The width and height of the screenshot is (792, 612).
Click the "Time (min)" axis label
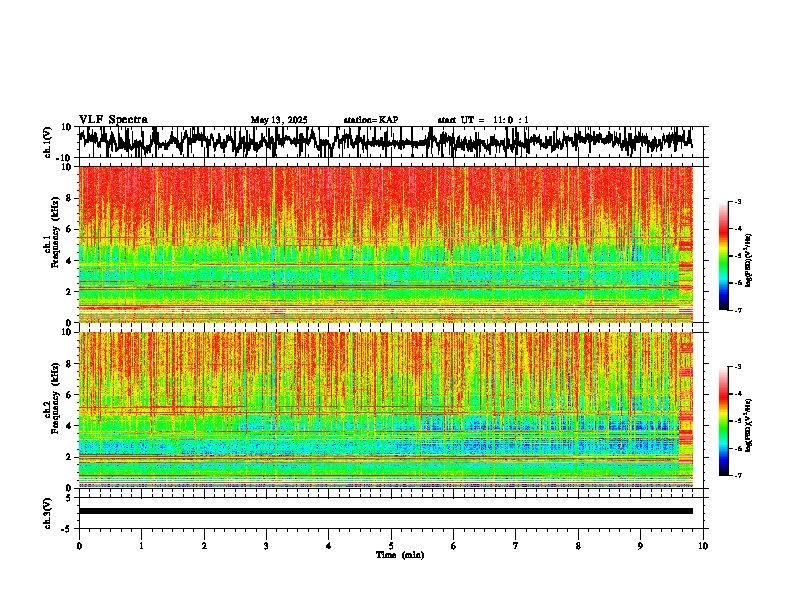[400, 555]
